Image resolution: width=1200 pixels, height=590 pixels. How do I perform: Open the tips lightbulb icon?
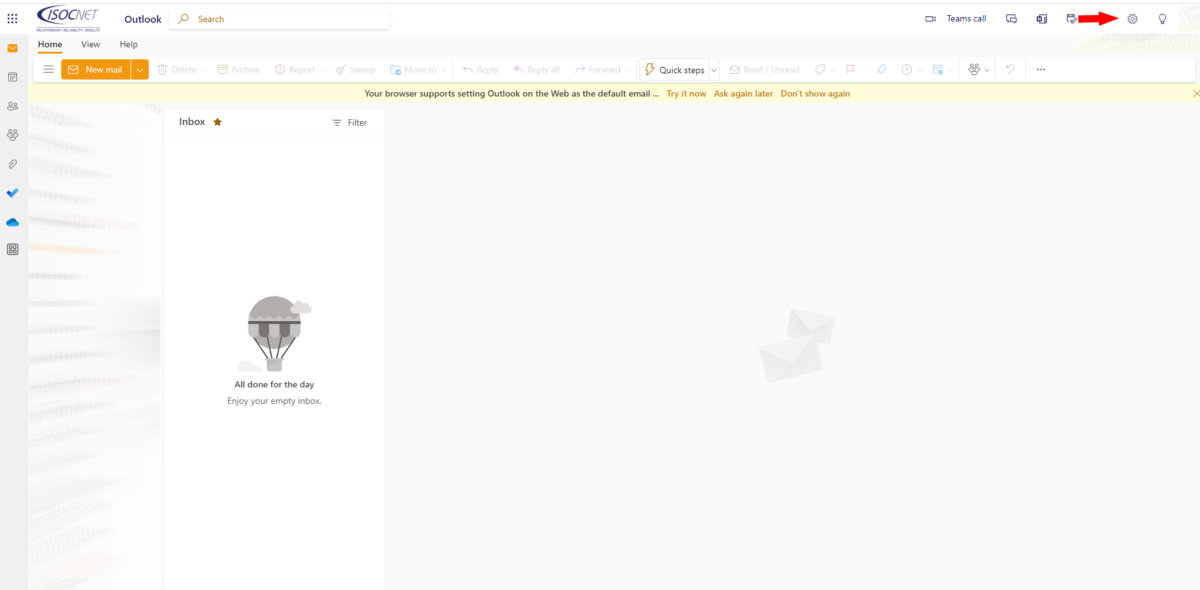[1161, 18]
